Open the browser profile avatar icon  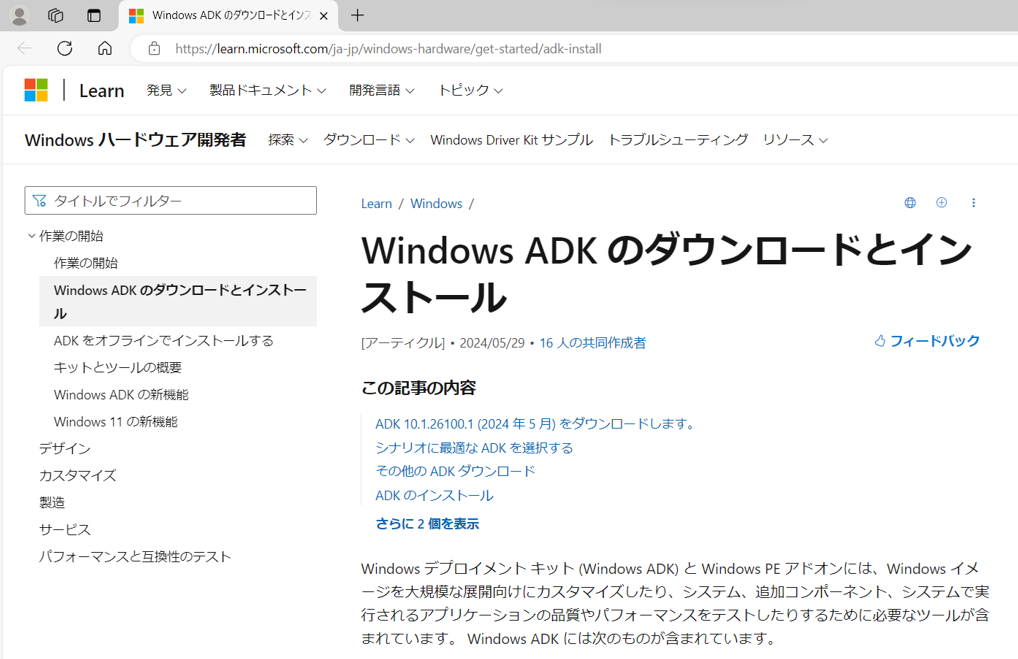[x=19, y=16]
